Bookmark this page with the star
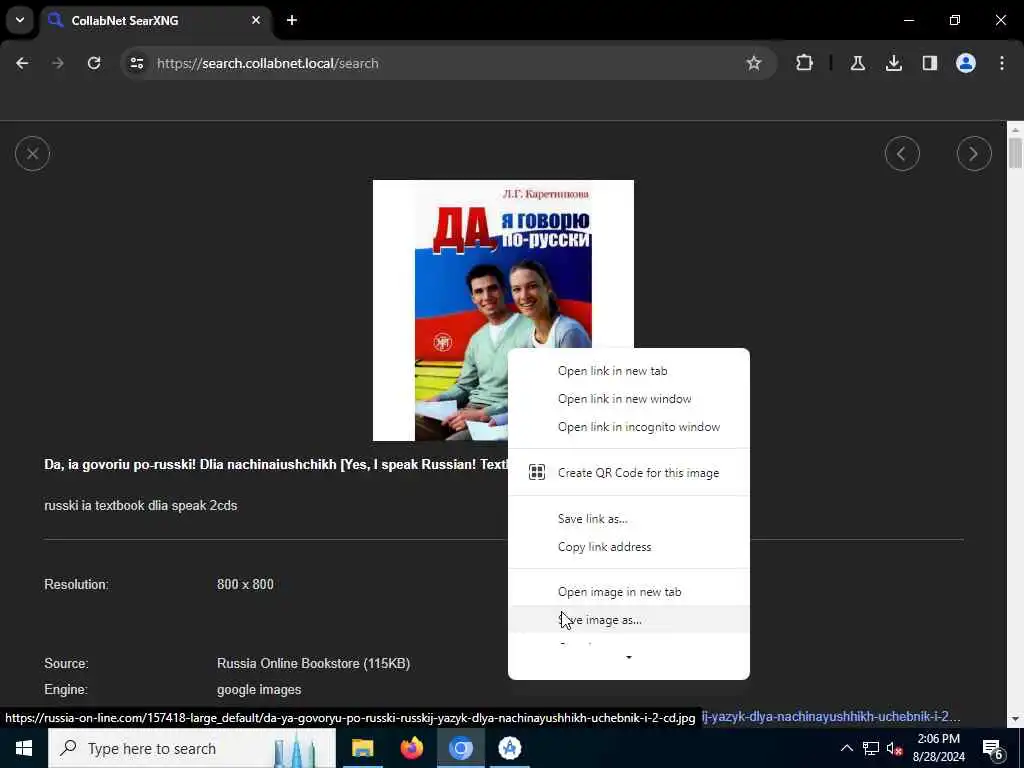The width and height of the screenshot is (1024, 768). (x=754, y=63)
